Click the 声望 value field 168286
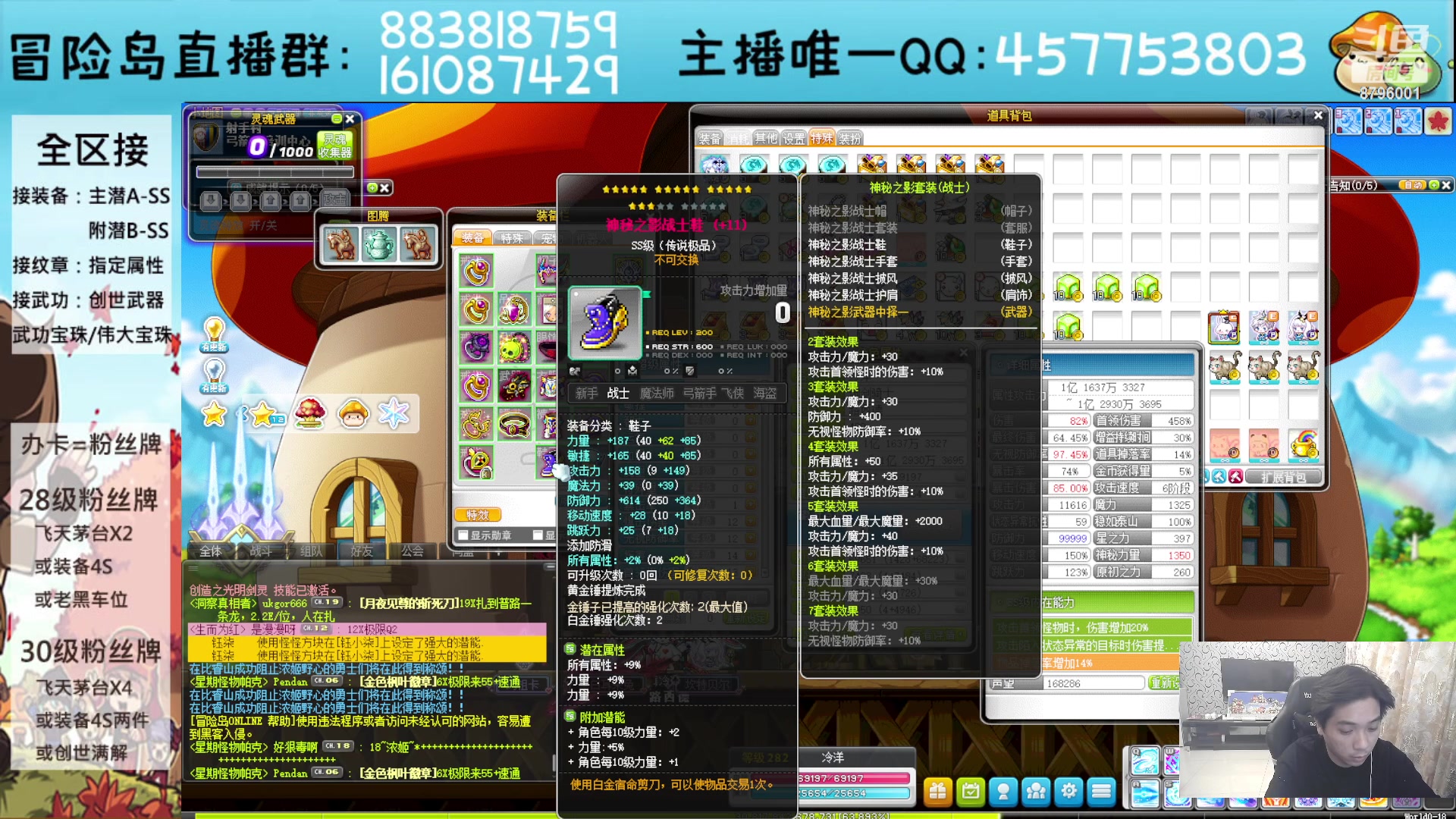Screen dimensions: 1456x819 1093,683
